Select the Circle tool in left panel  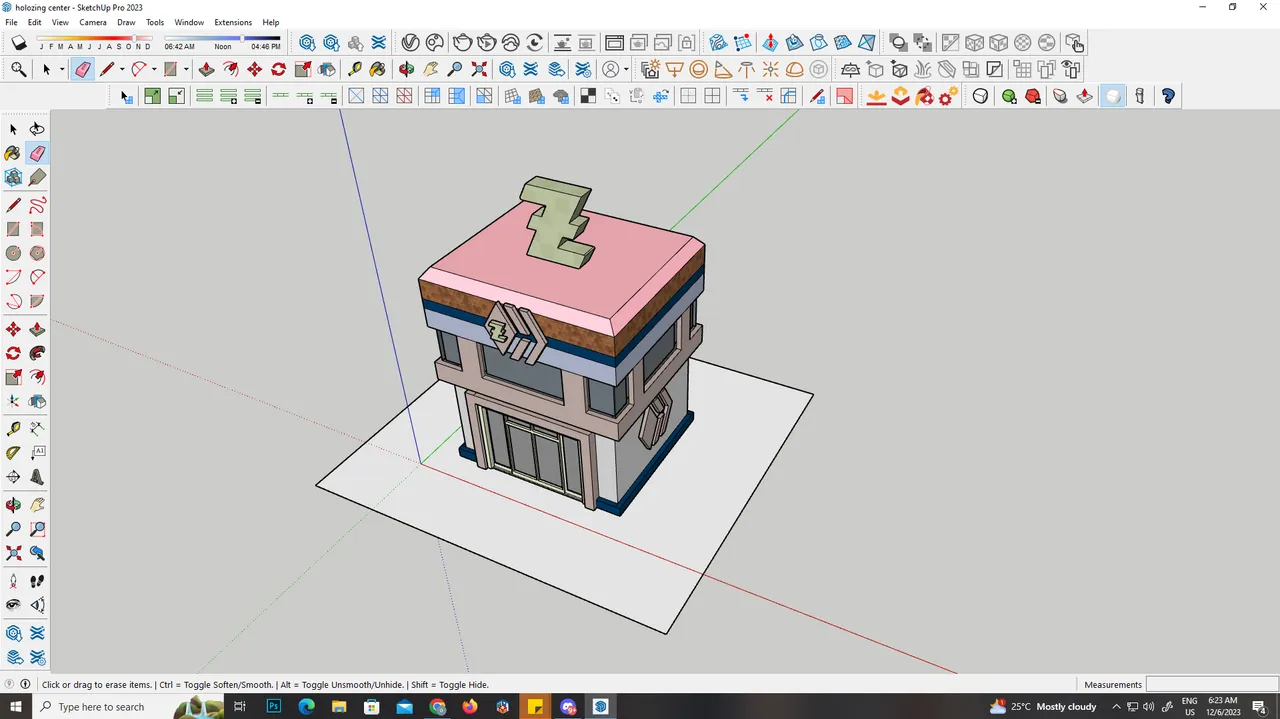click(x=13, y=253)
